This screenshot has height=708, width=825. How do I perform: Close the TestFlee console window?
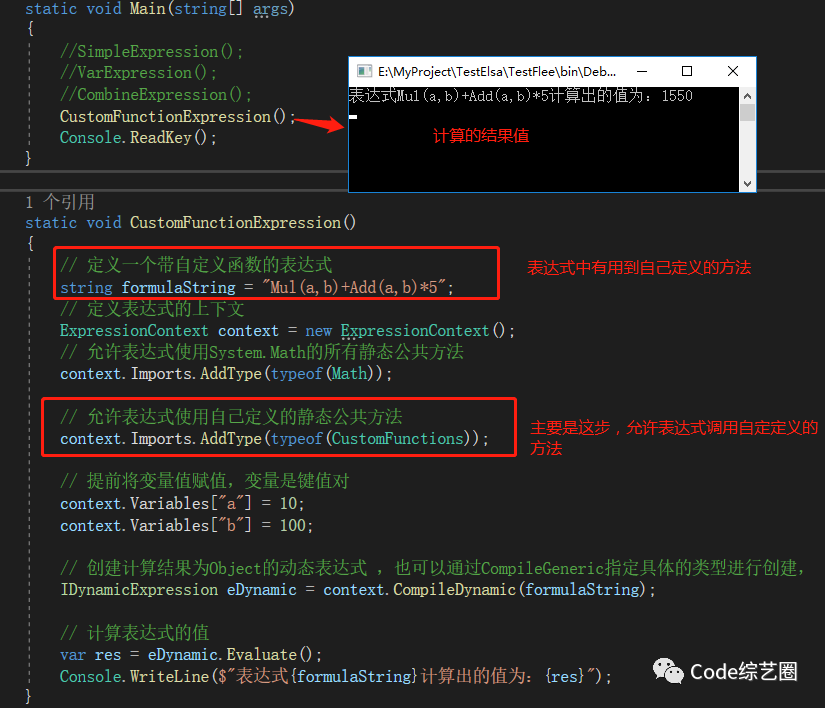tap(732, 71)
